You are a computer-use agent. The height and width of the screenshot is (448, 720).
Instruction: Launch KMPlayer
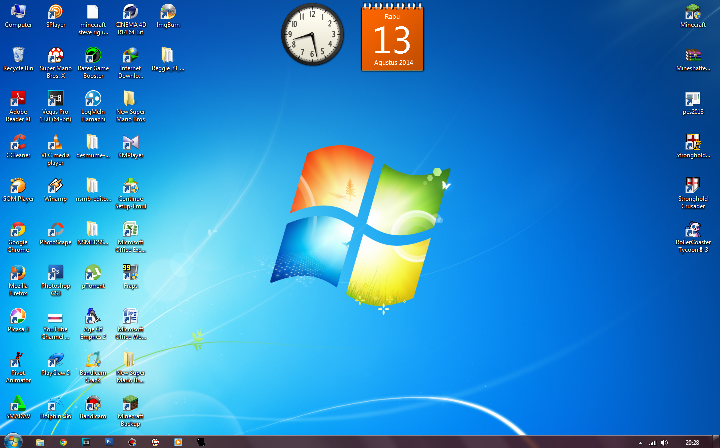tap(131, 146)
